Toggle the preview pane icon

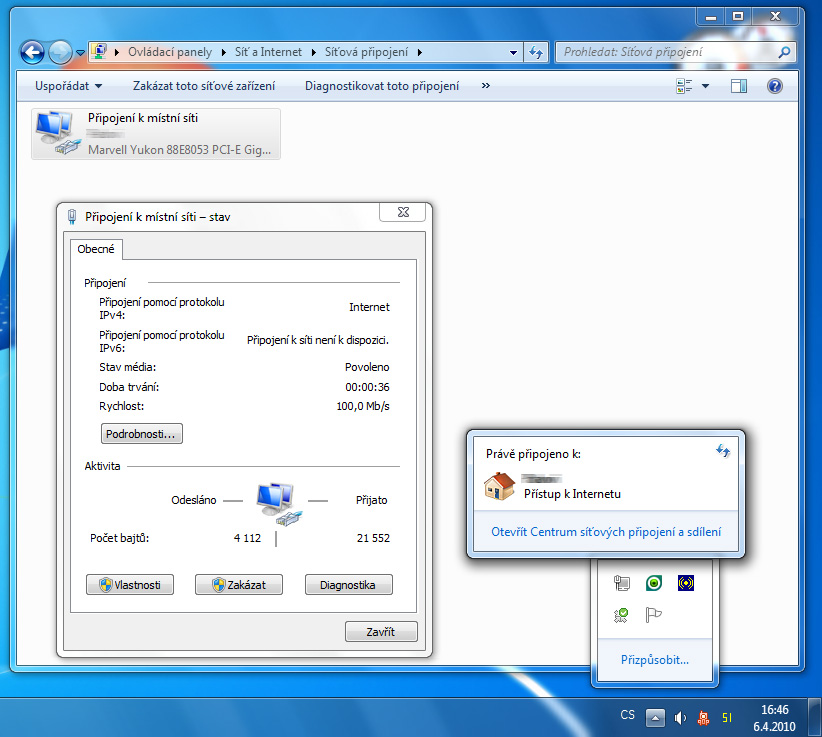point(739,87)
